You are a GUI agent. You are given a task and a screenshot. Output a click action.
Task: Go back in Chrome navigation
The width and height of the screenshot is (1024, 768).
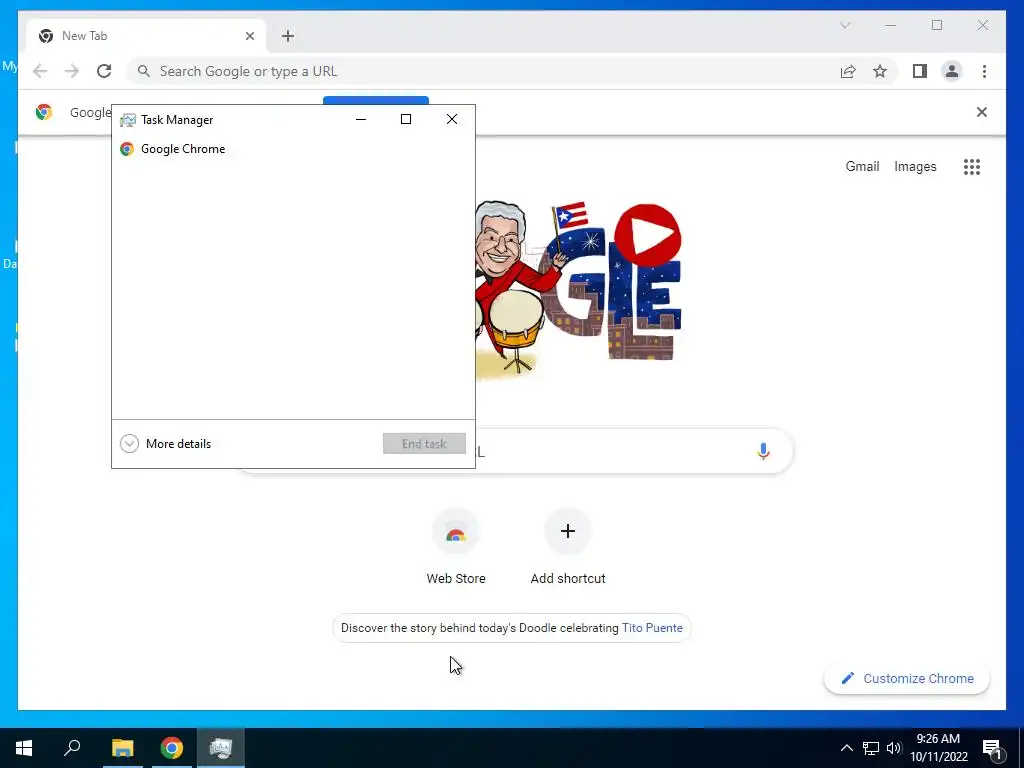pos(40,71)
